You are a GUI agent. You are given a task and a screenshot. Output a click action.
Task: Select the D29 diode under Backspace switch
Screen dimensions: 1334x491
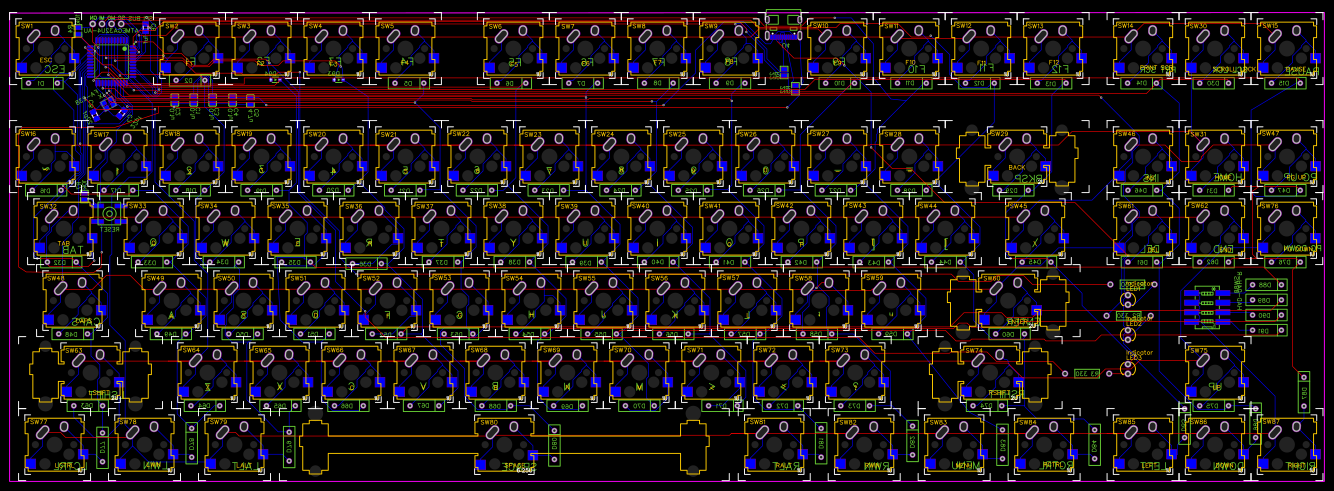point(1011,190)
